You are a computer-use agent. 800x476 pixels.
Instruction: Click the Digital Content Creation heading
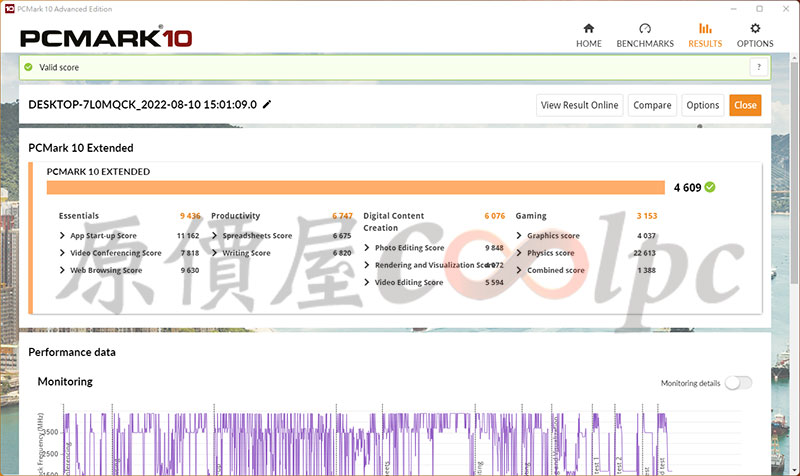(393, 222)
